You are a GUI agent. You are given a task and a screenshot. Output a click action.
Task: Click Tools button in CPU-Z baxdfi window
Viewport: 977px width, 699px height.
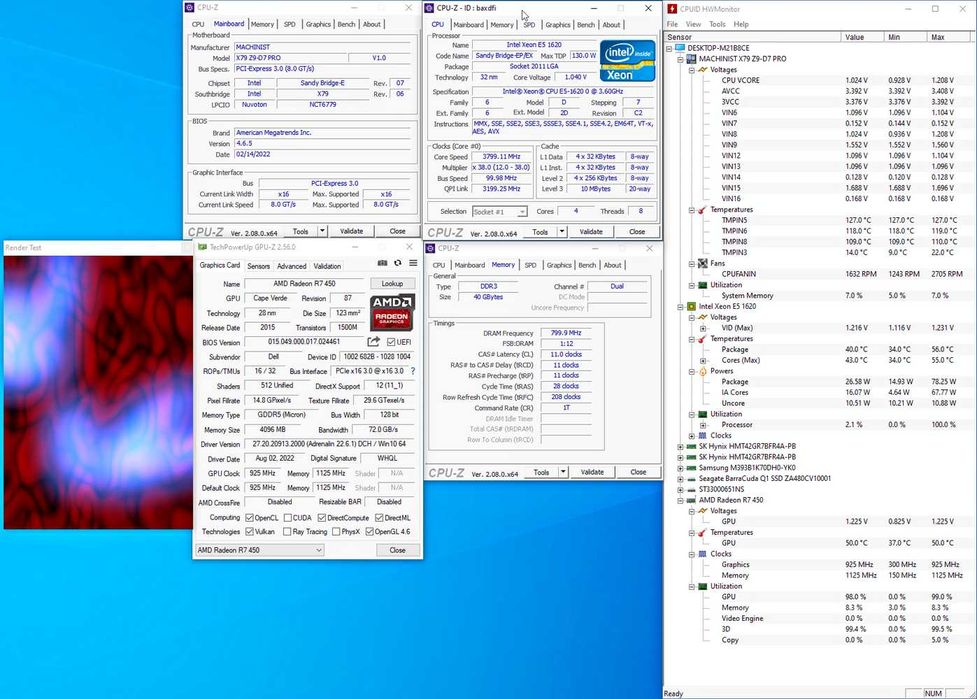[x=540, y=232]
